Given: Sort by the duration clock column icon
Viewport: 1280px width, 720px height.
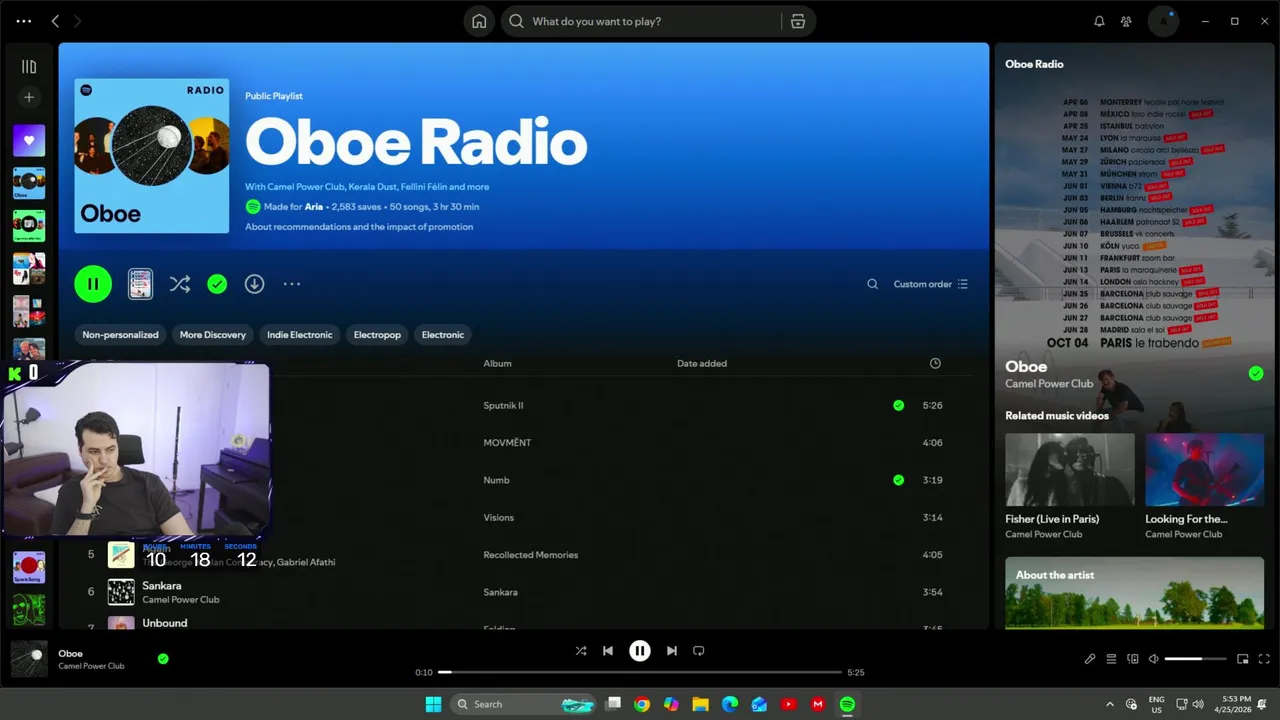Looking at the screenshot, I should pos(935,363).
